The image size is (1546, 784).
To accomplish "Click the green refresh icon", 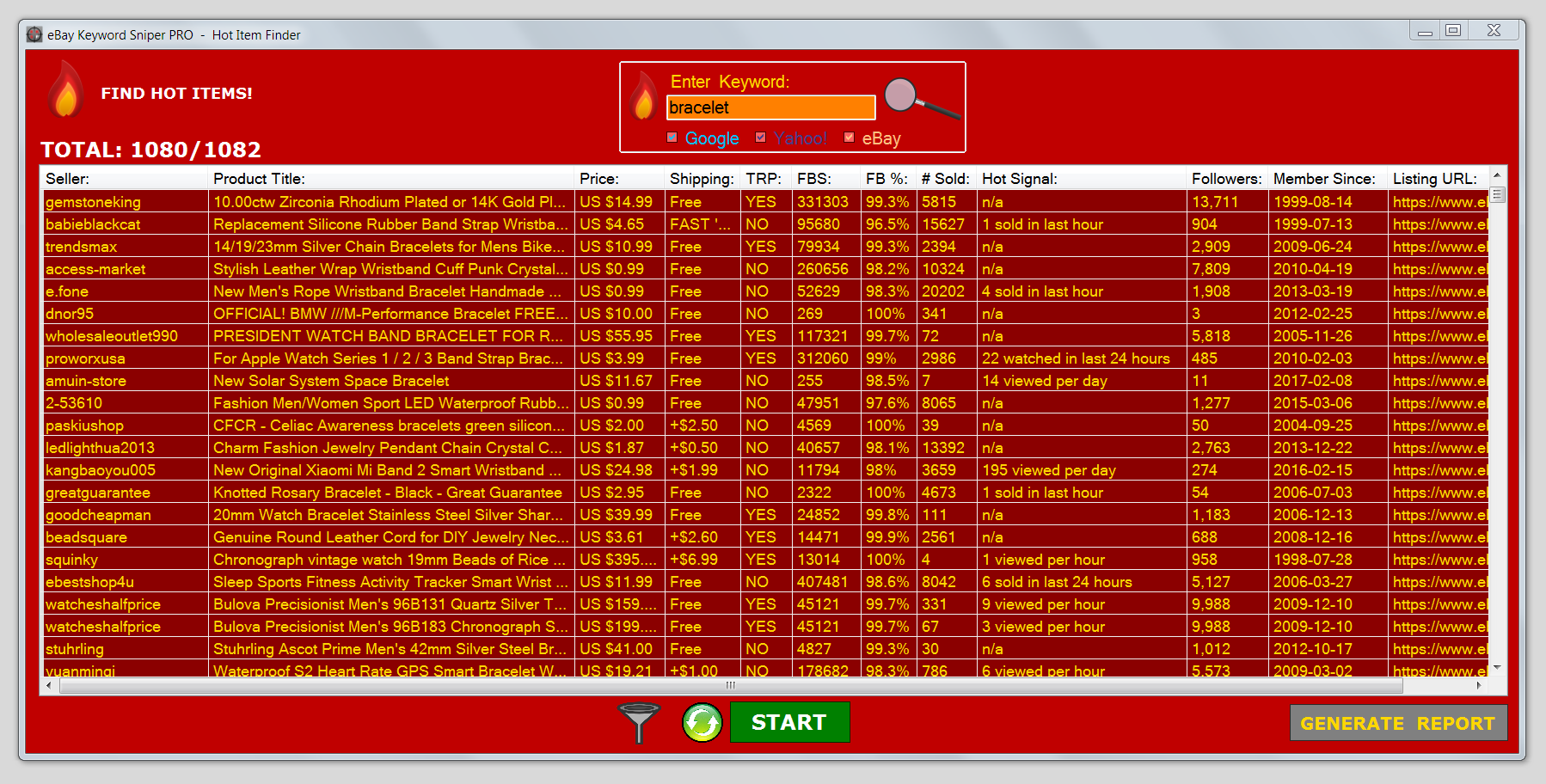I will 702,722.
